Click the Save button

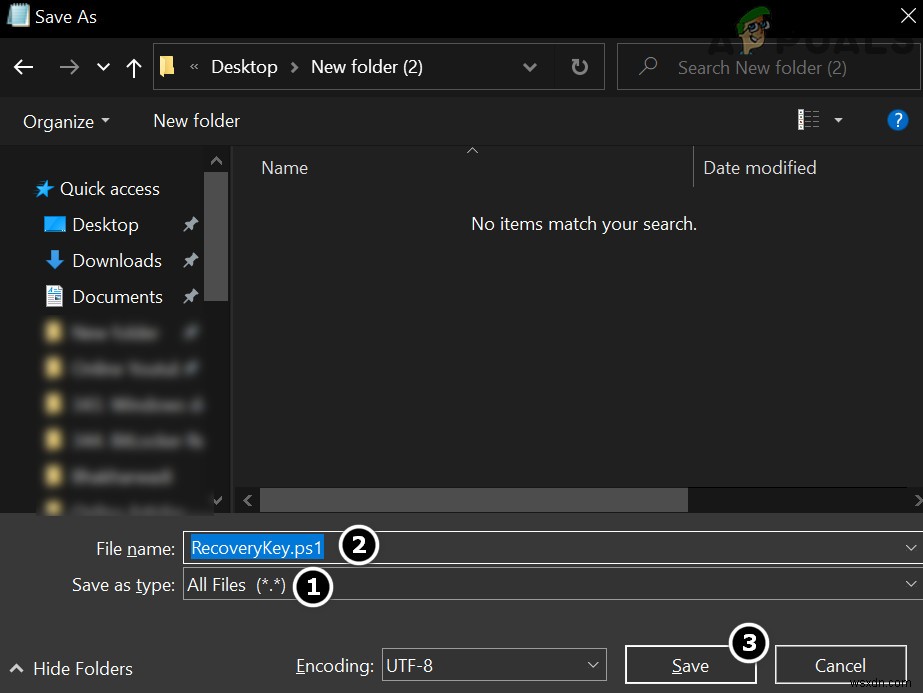coord(690,664)
